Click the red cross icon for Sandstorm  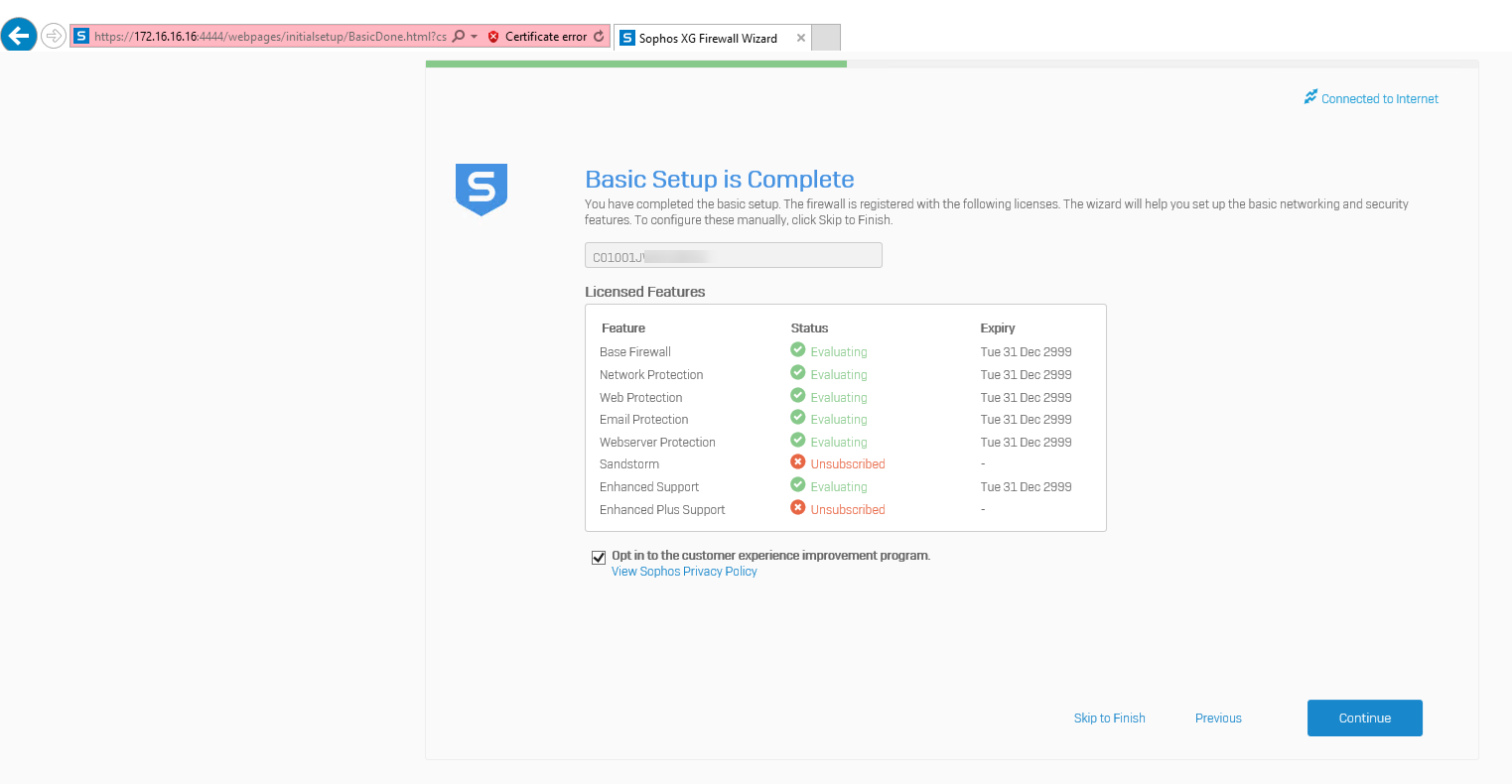point(797,461)
